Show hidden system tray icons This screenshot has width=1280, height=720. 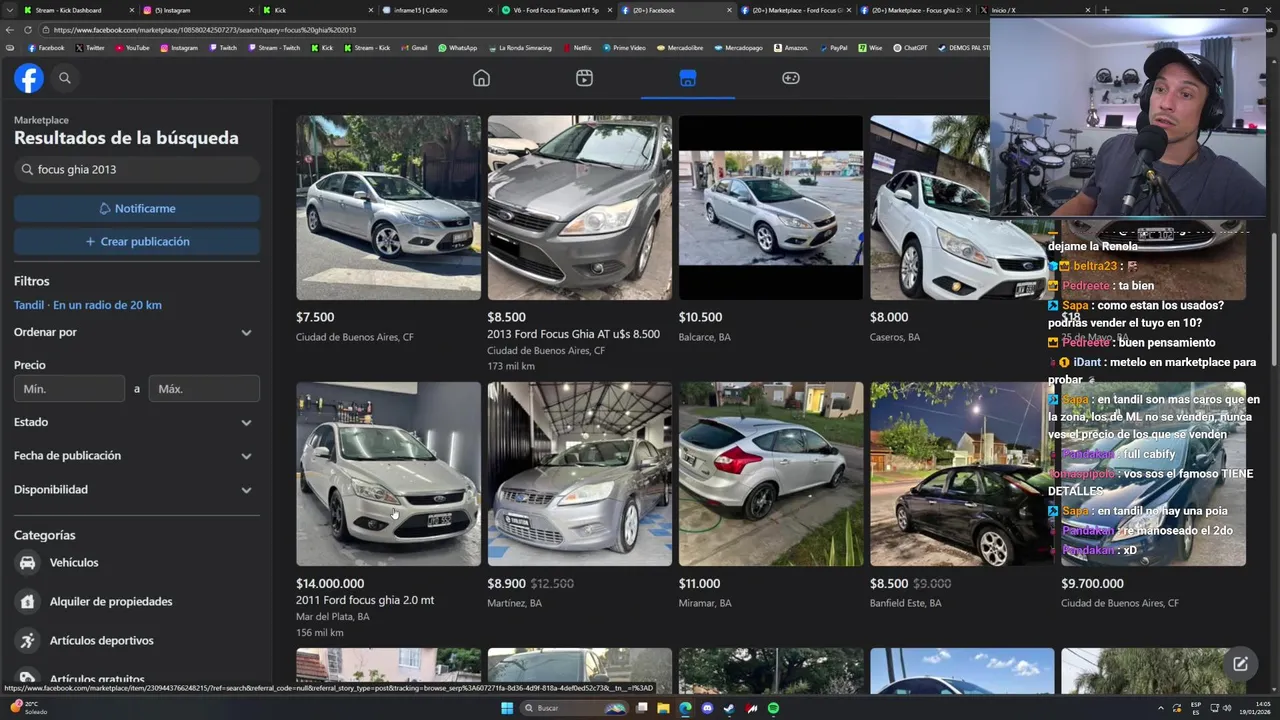coord(1161,708)
